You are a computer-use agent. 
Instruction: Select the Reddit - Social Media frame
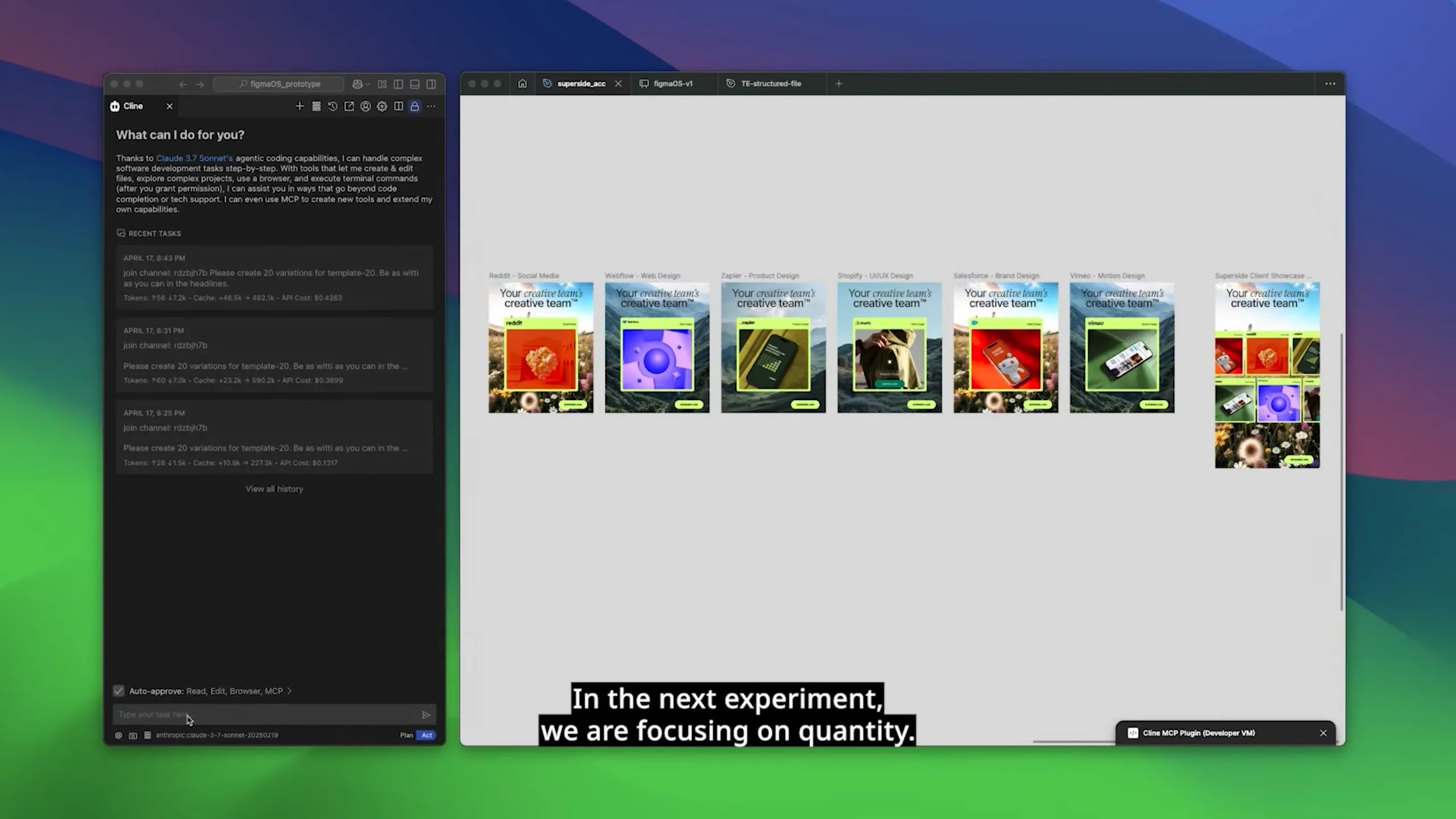(541, 348)
